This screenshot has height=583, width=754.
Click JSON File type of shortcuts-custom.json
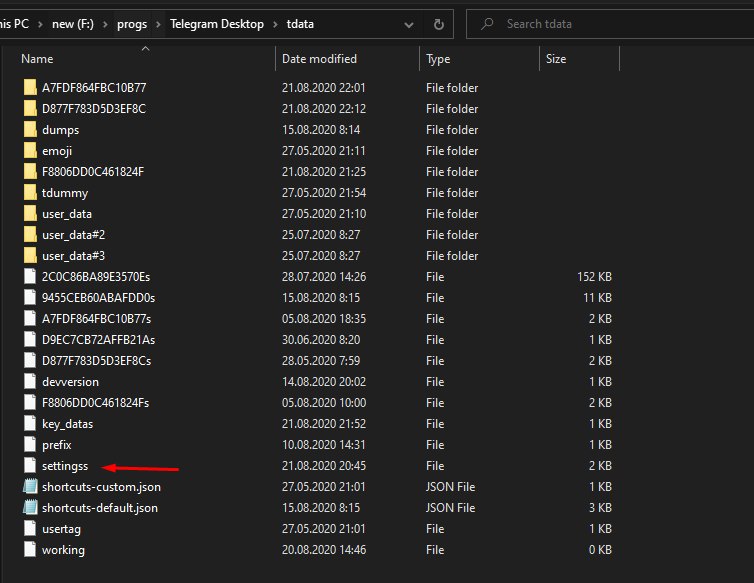pyautogui.click(x=450, y=487)
